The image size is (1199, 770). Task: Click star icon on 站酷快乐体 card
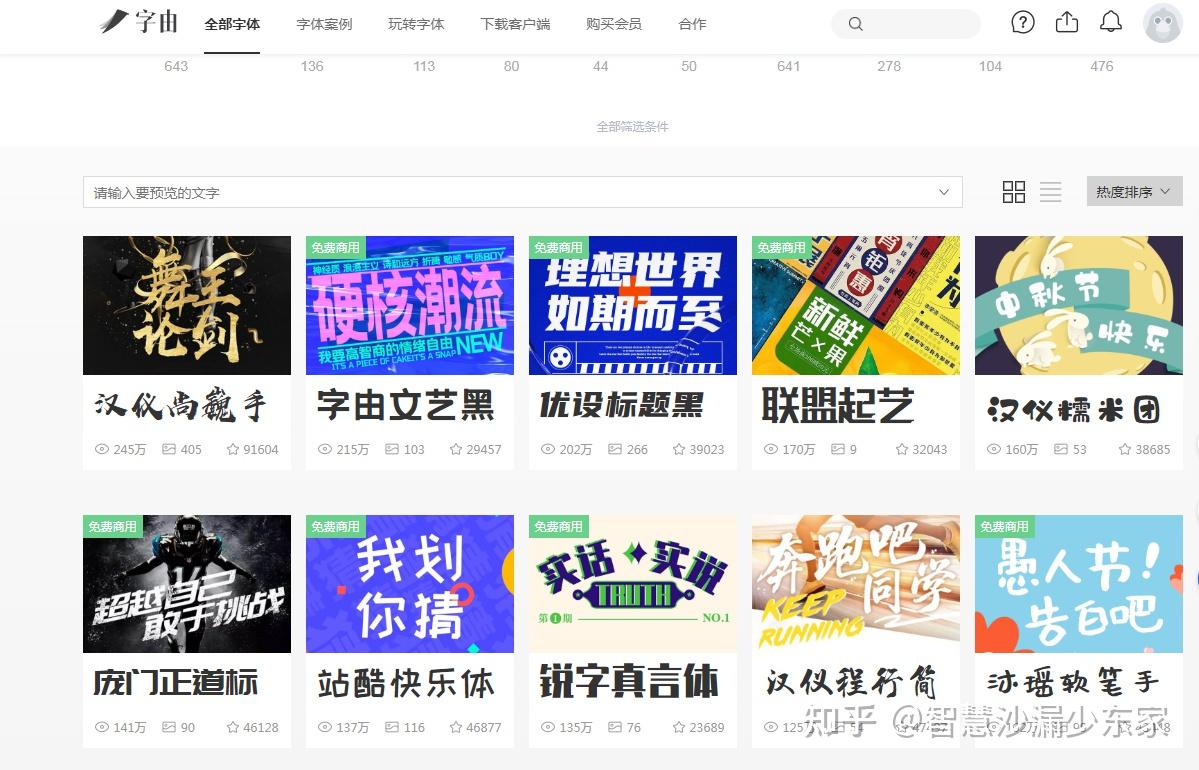[456, 728]
